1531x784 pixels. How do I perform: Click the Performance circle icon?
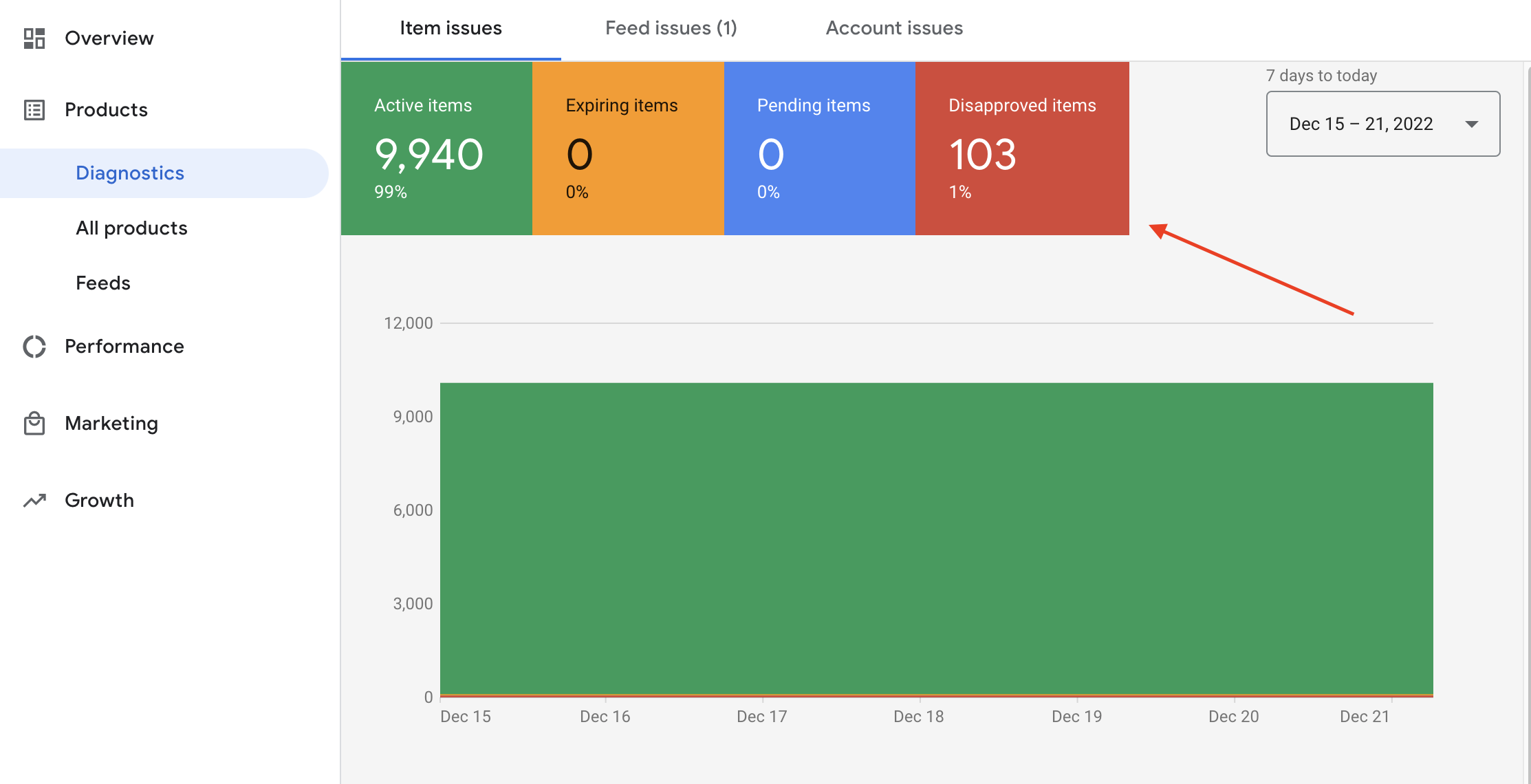tap(34, 347)
